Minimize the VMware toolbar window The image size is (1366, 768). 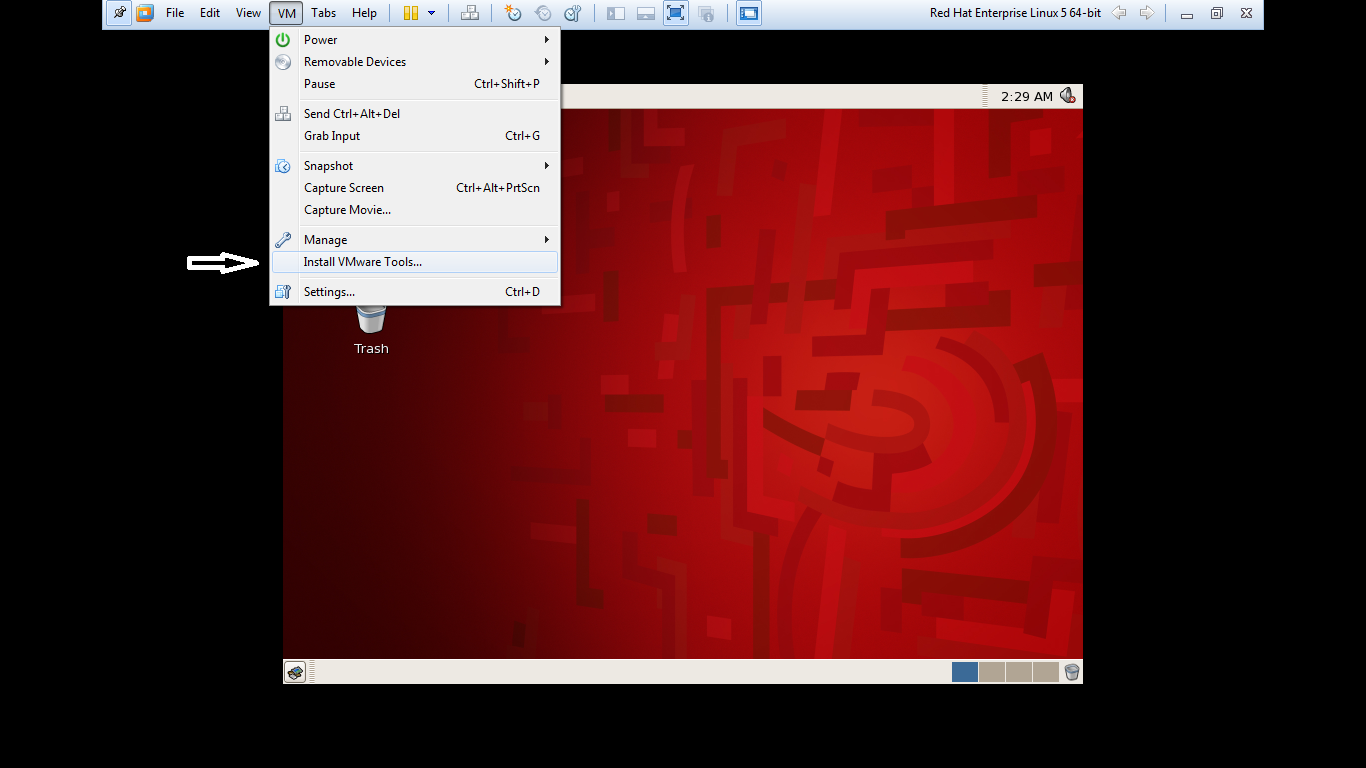pyautogui.click(x=1187, y=14)
